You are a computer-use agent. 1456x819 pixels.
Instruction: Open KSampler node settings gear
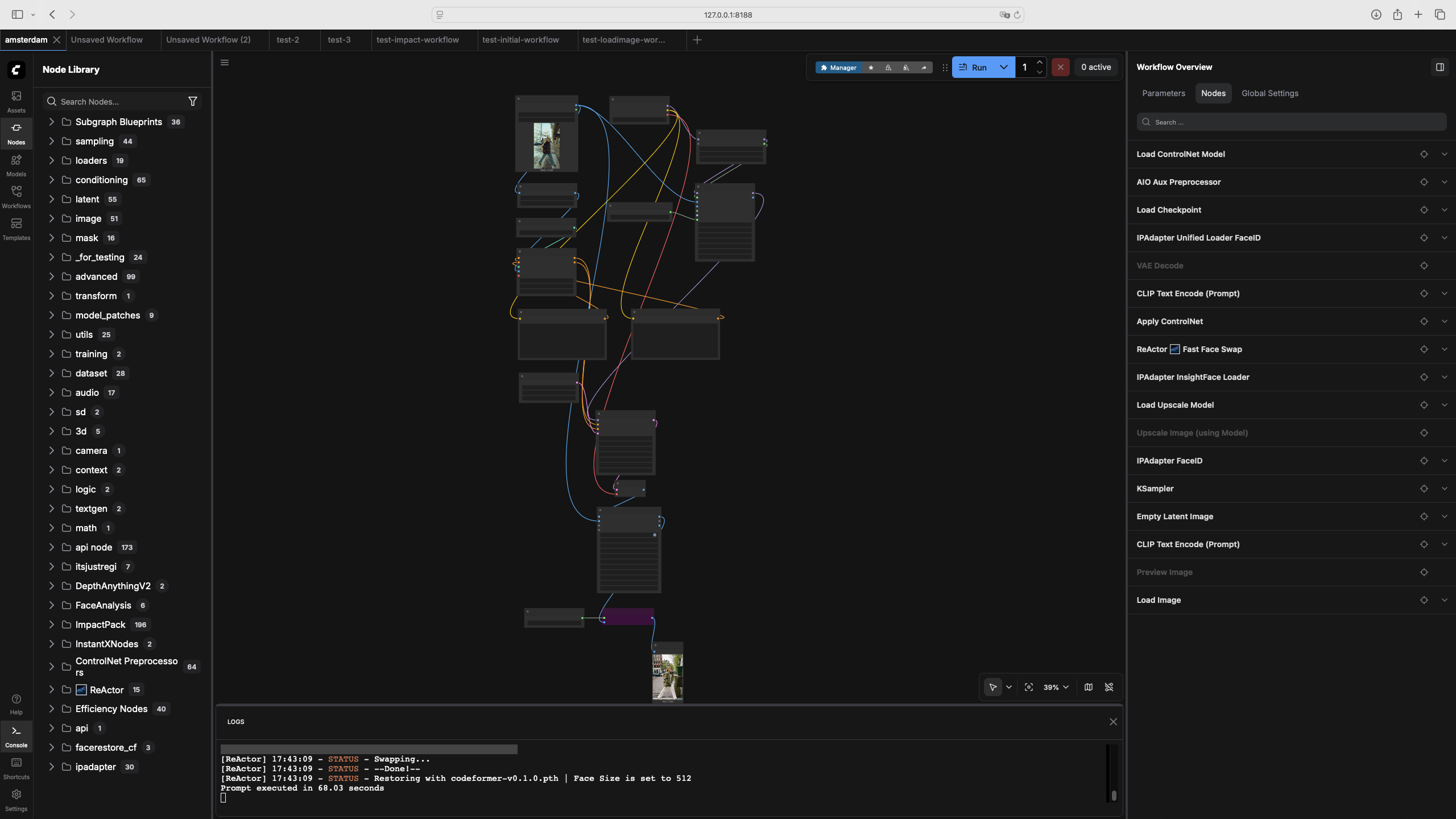1424,488
